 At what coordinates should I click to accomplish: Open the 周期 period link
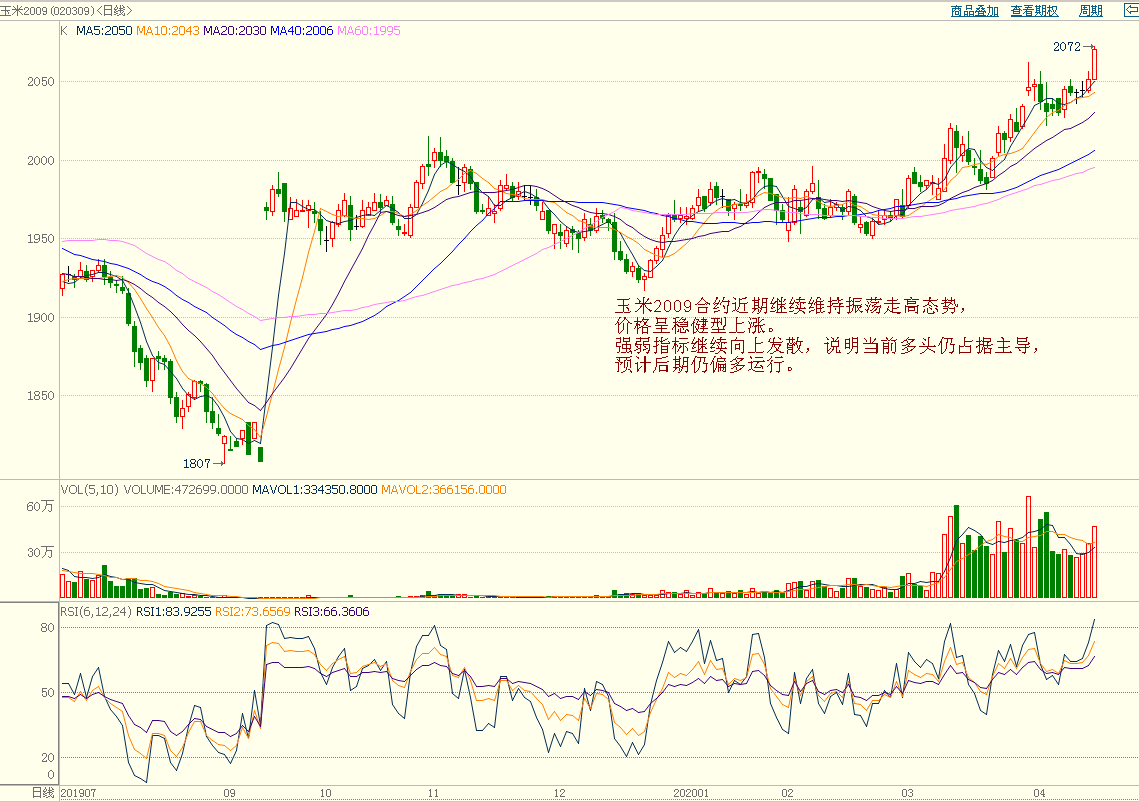coord(1091,11)
